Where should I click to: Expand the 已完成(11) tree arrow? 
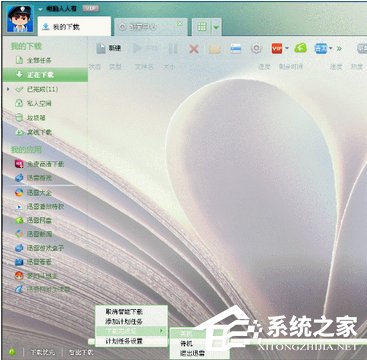pos(8,89)
